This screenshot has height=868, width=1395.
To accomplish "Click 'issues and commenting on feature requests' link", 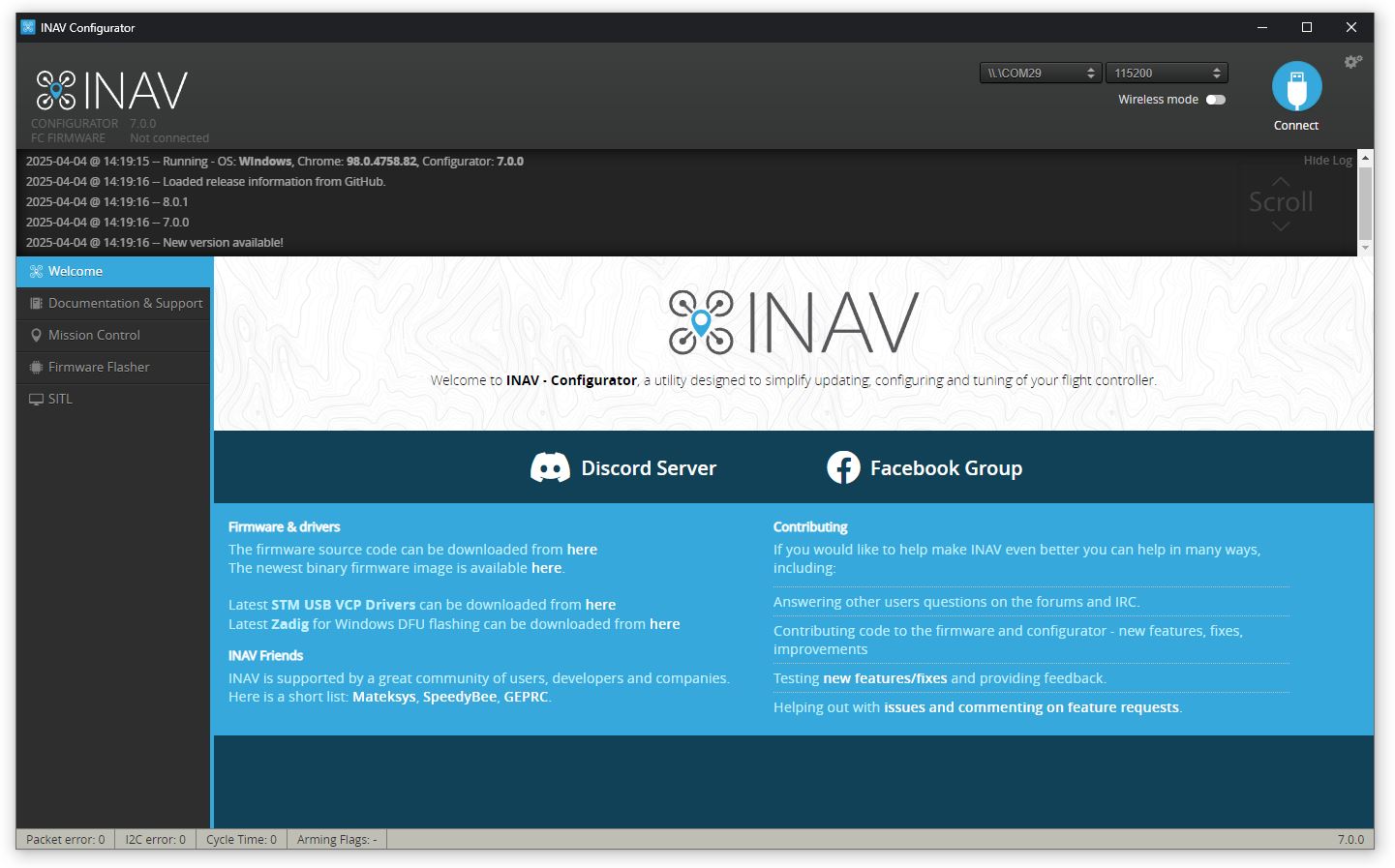I will (1031, 707).
